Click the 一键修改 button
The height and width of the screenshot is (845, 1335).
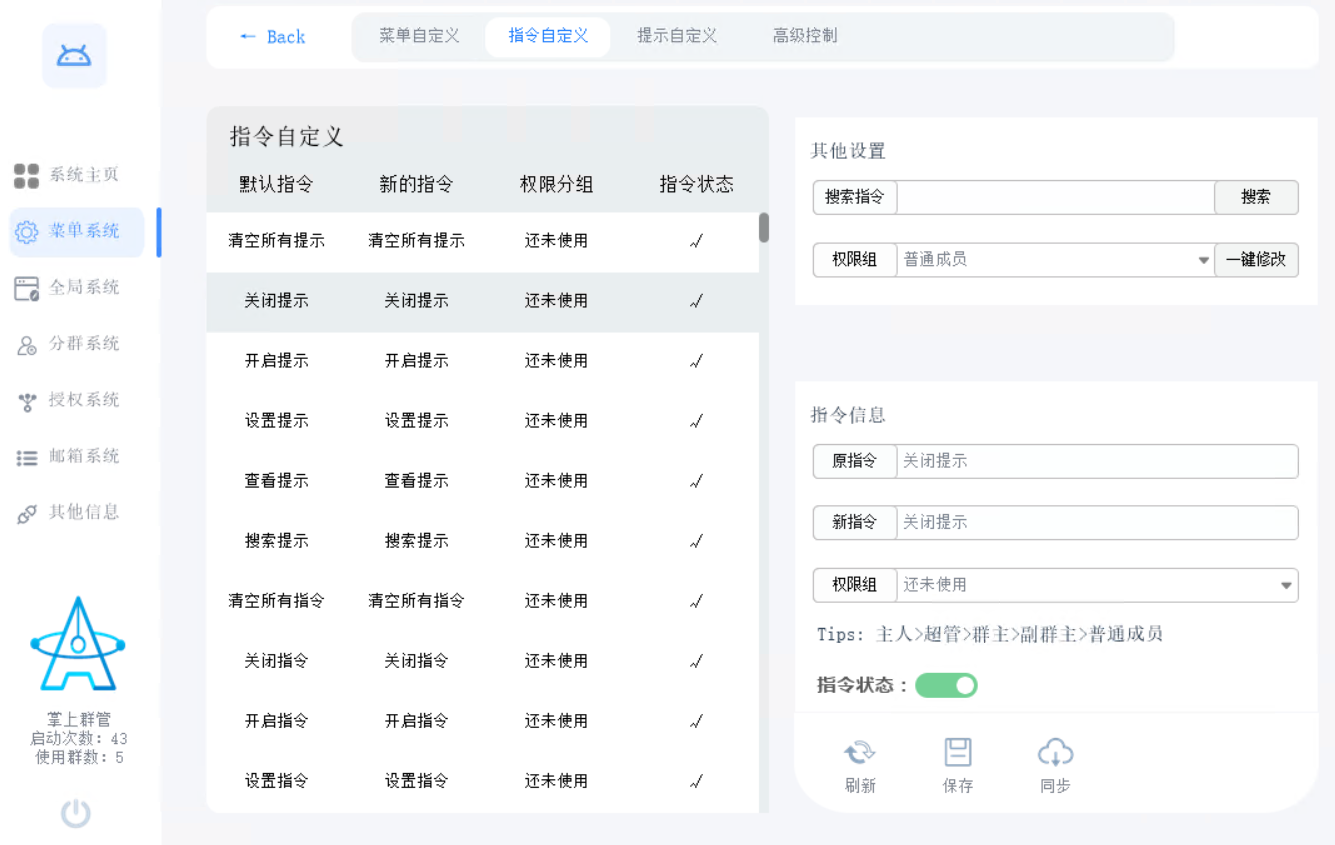coord(1256,260)
